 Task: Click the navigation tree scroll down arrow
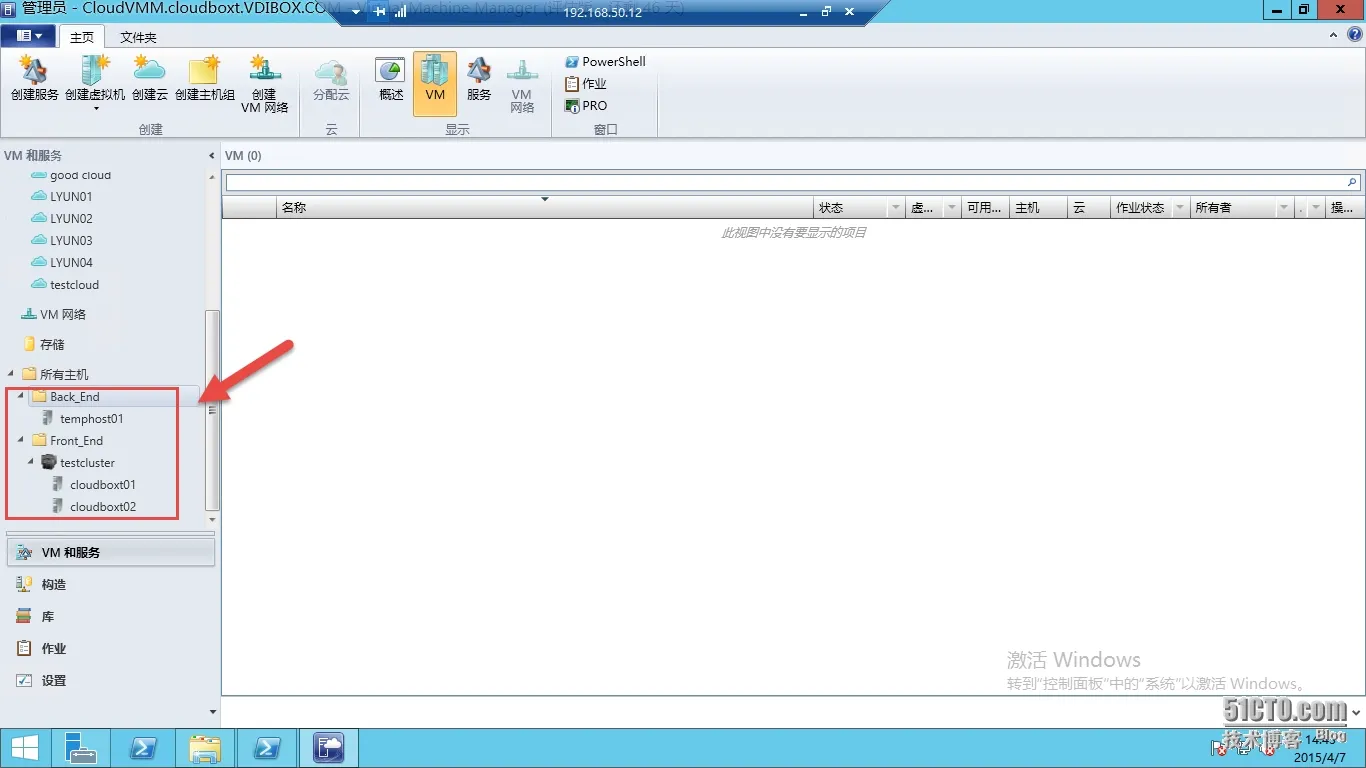pos(212,520)
